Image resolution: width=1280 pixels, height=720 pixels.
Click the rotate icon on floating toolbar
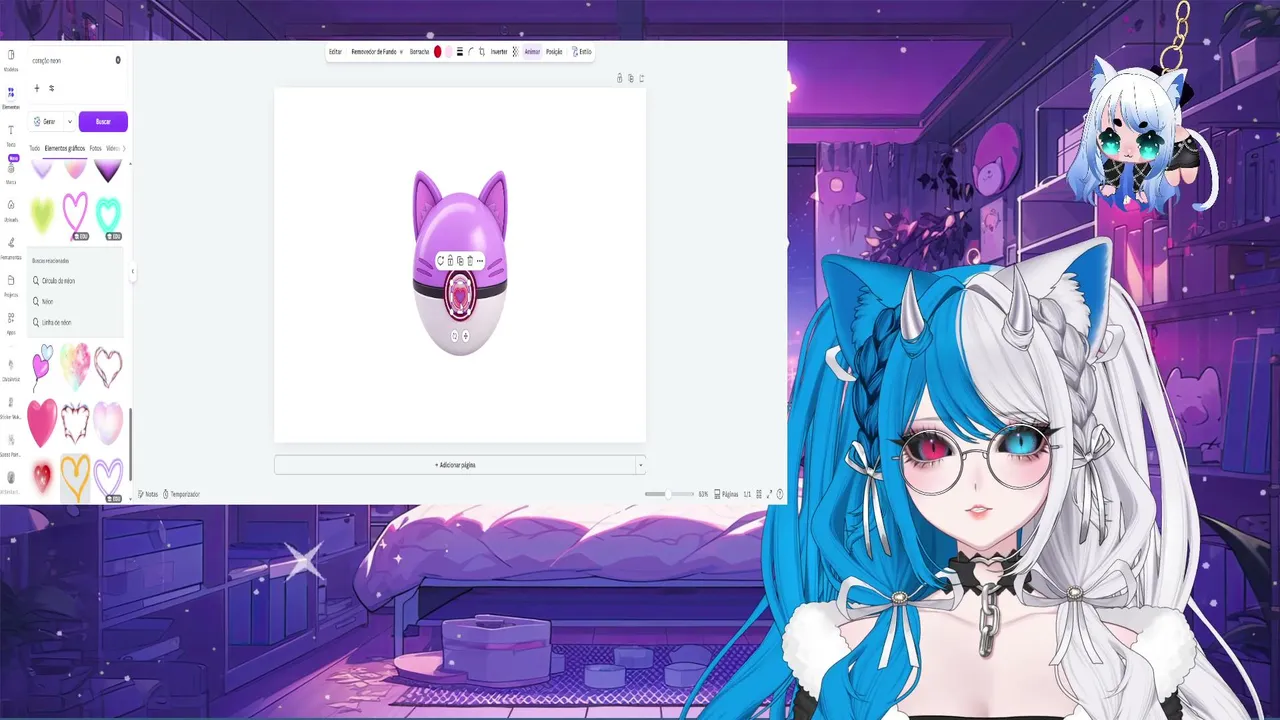point(440,261)
